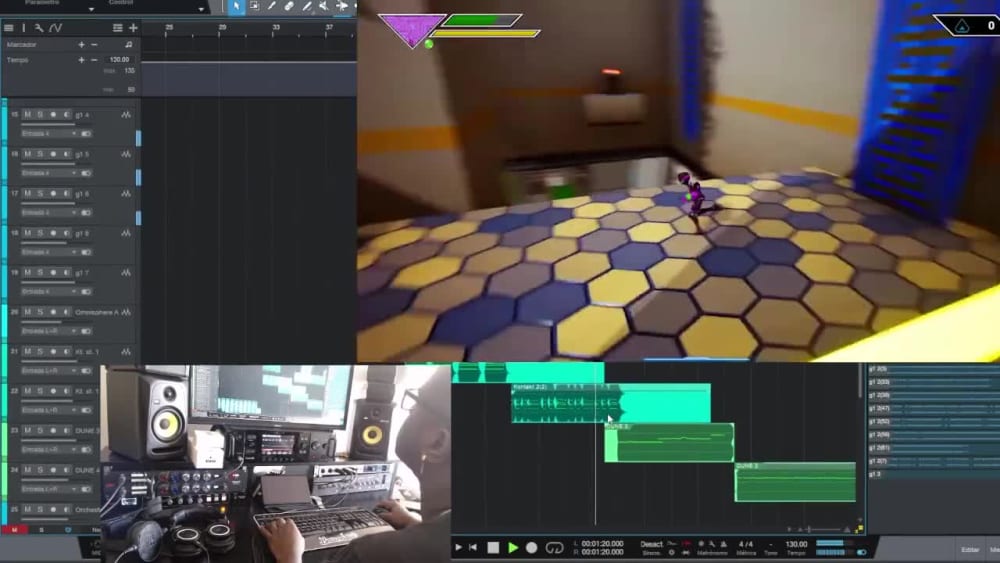
Task: Click the transport tempo 130.00
Action: click(x=796, y=545)
